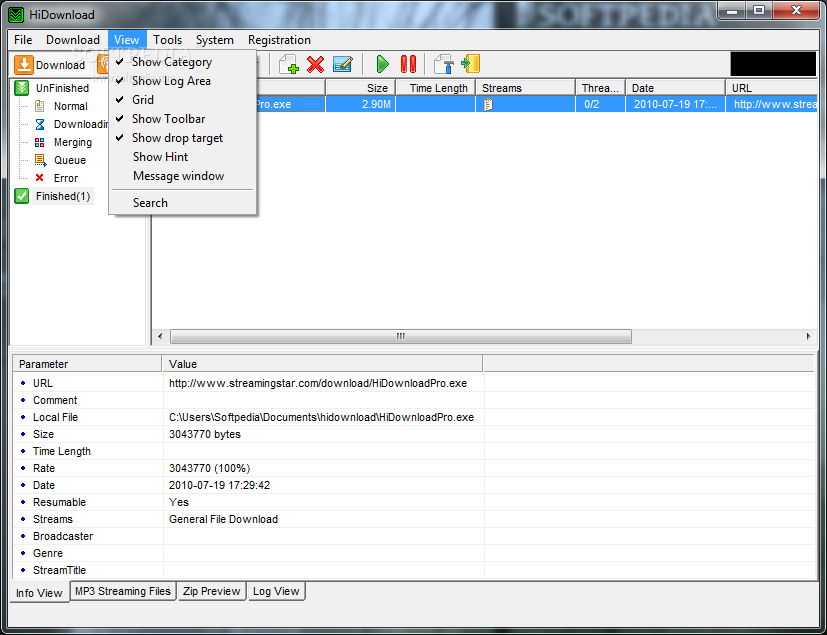Switch to the Zip Preview tab
This screenshot has width=827, height=635.
click(x=211, y=591)
